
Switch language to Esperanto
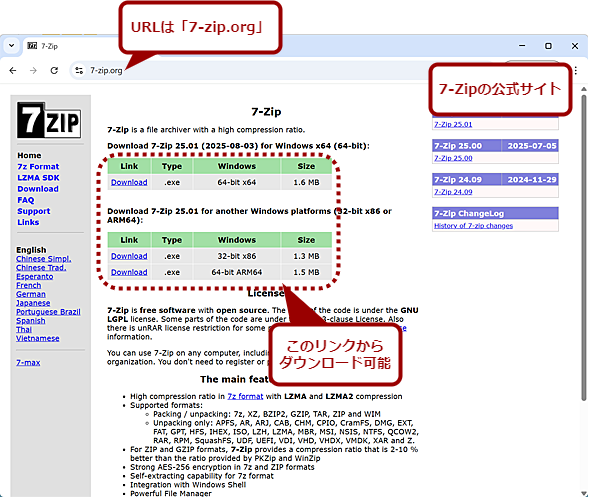tap(35, 276)
